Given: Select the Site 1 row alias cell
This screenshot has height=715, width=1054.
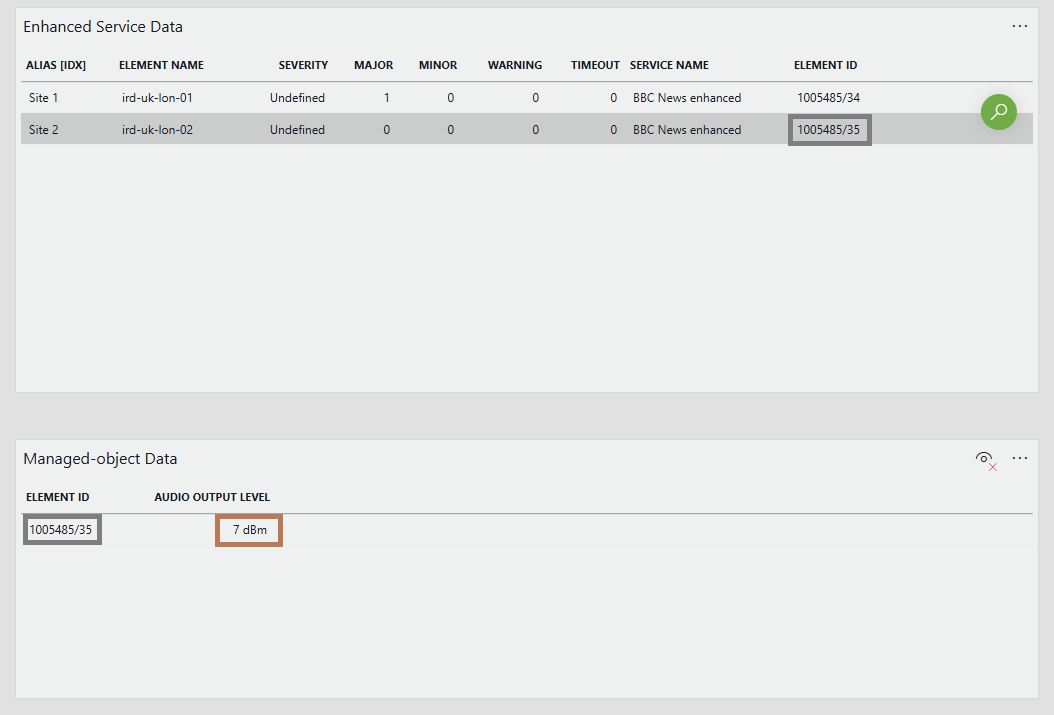Looking at the screenshot, I should pos(44,97).
